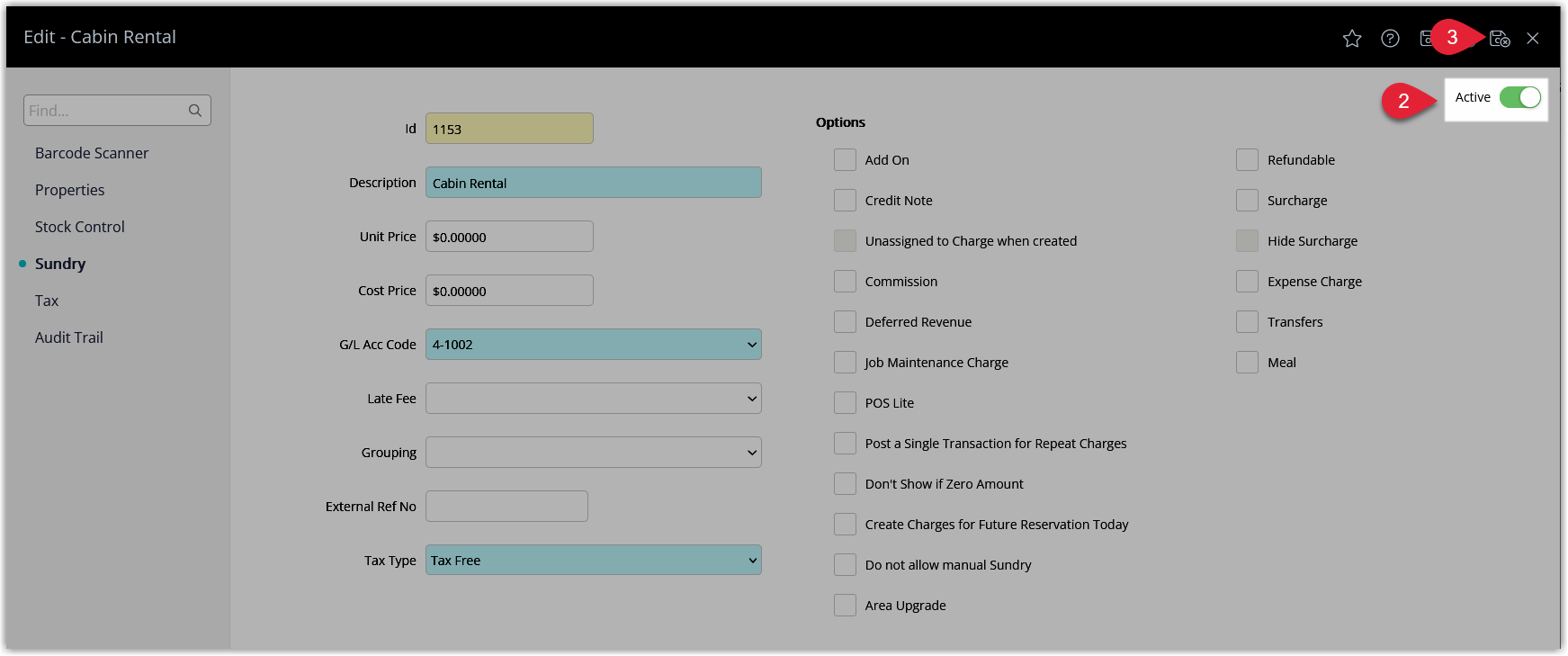The image size is (1568, 656).
Task: Click the Unit Price input field
Action: click(x=509, y=237)
